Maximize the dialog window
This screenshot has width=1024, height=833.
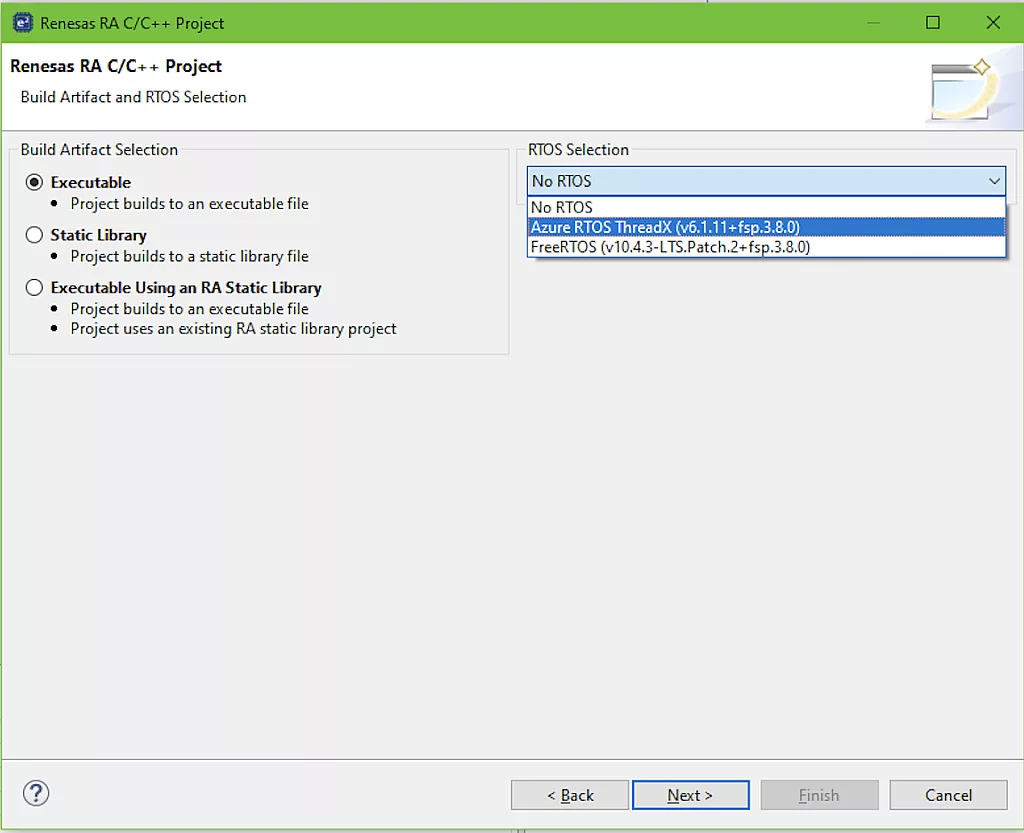click(933, 21)
